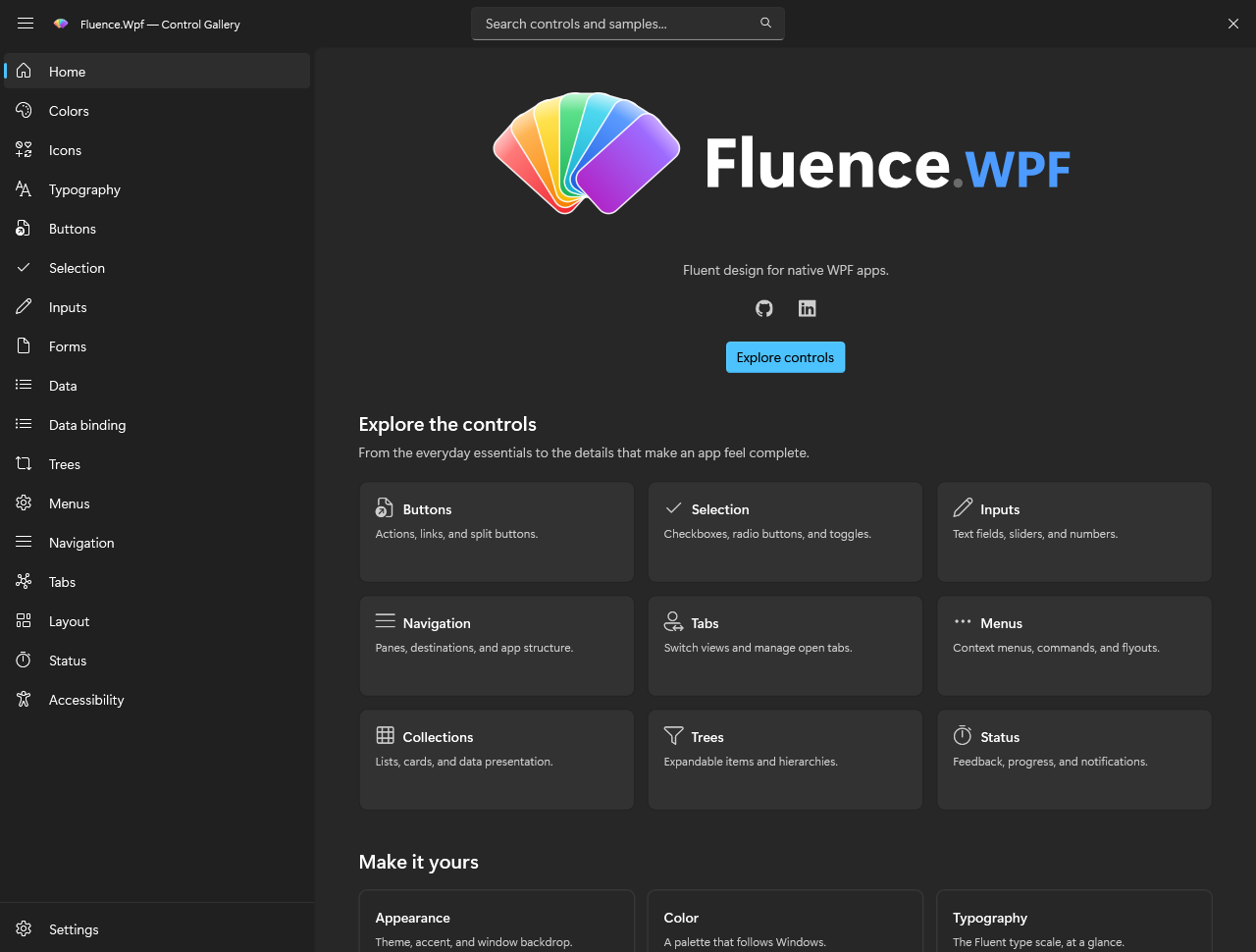Click the Typography sidebar icon

(24, 188)
